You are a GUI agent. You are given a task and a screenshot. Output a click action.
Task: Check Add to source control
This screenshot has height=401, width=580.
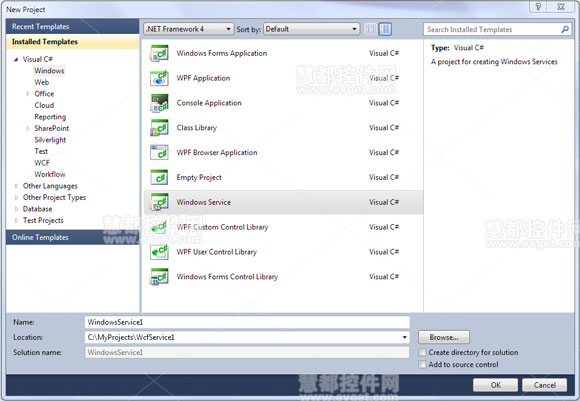pos(422,364)
